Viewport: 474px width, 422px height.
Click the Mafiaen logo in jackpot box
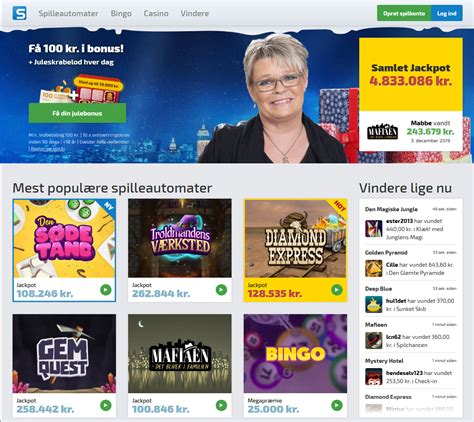(383, 131)
